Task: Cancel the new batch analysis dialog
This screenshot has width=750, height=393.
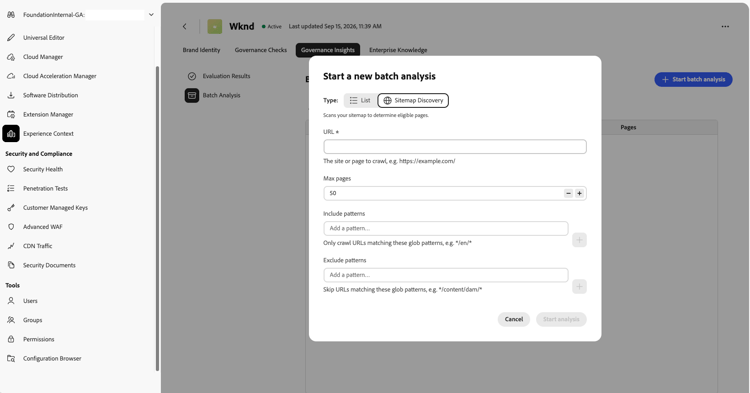Action: pyautogui.click(x=514, y=319)
